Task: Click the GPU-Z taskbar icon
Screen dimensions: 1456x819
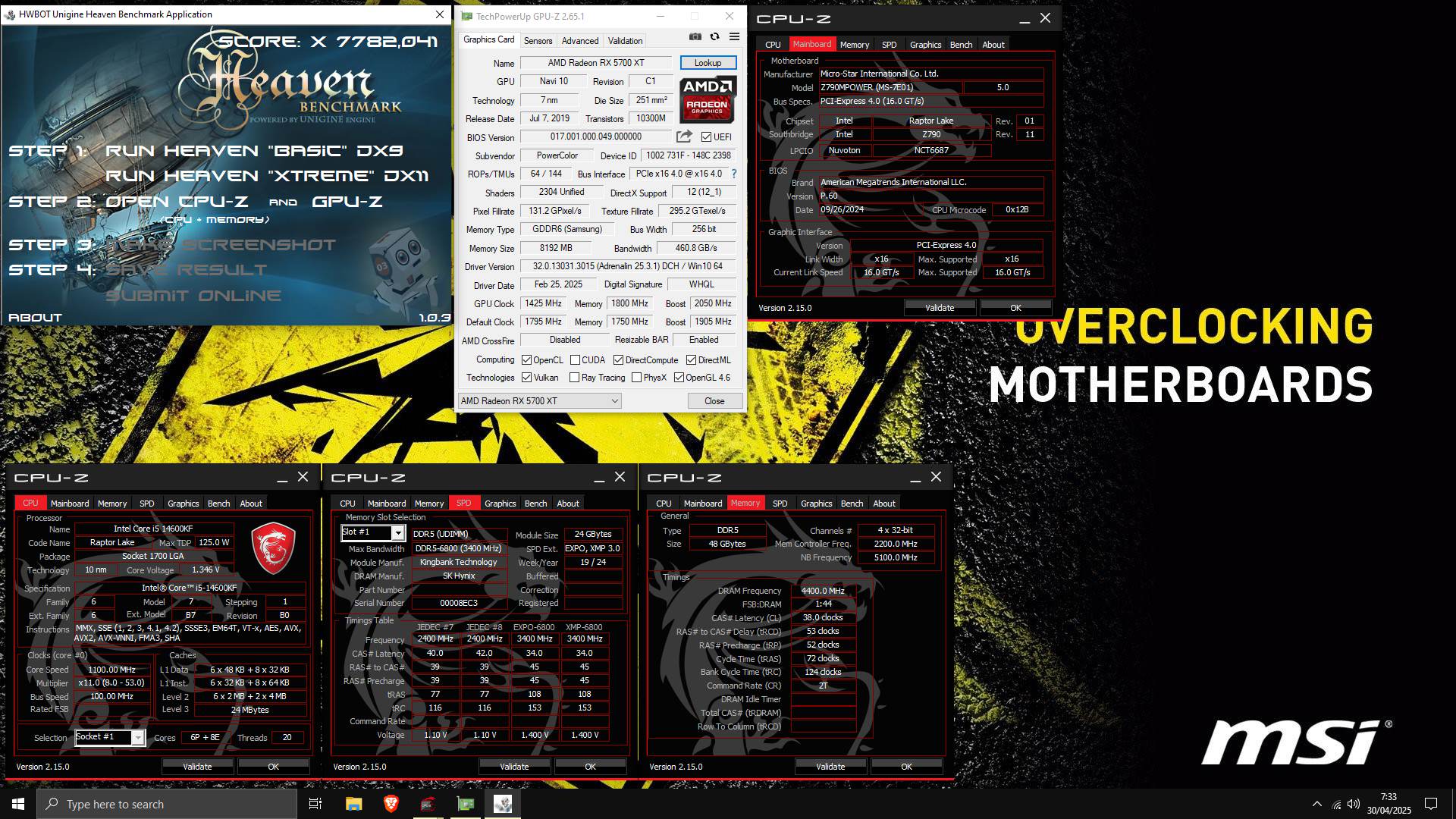Action: click(x=466, y=804)
